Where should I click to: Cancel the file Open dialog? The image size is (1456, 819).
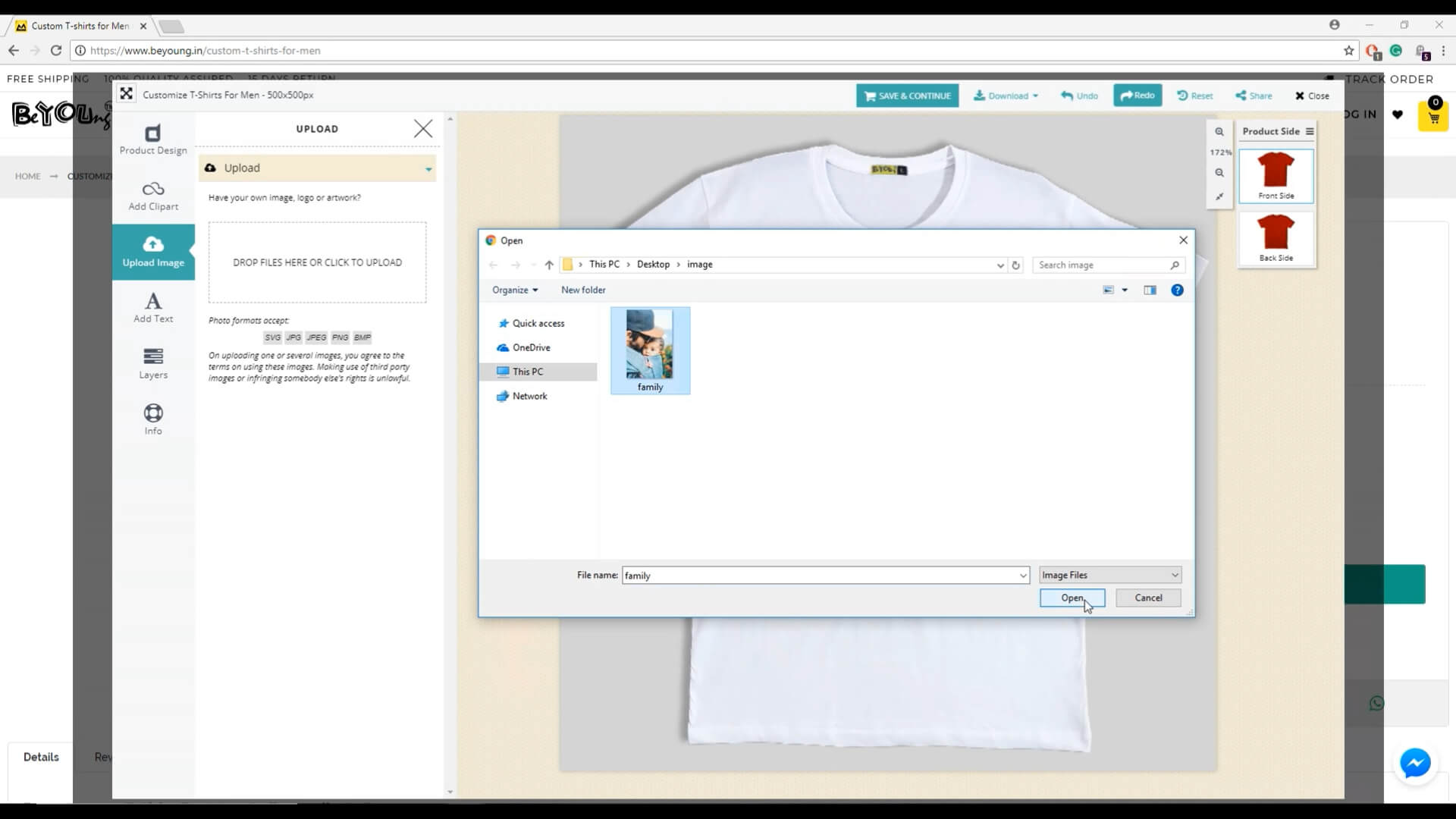point(1148,598)
